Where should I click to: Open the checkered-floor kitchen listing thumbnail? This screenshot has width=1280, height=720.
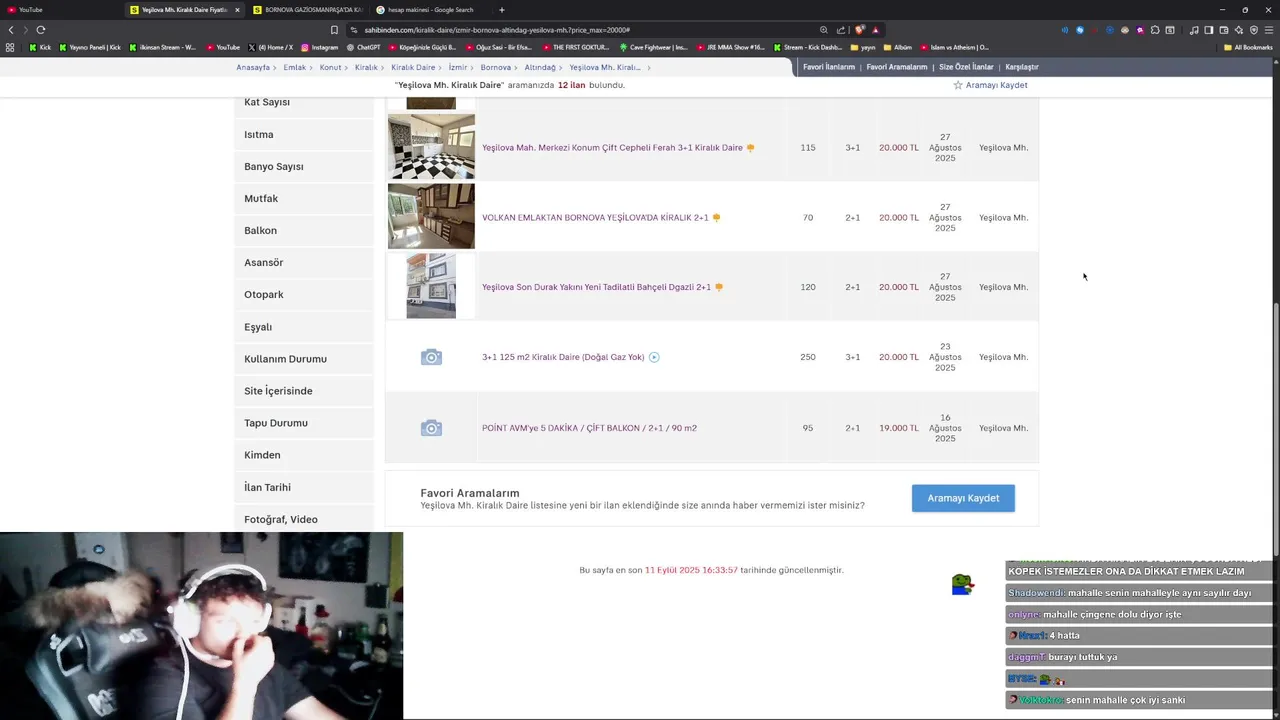431,147
